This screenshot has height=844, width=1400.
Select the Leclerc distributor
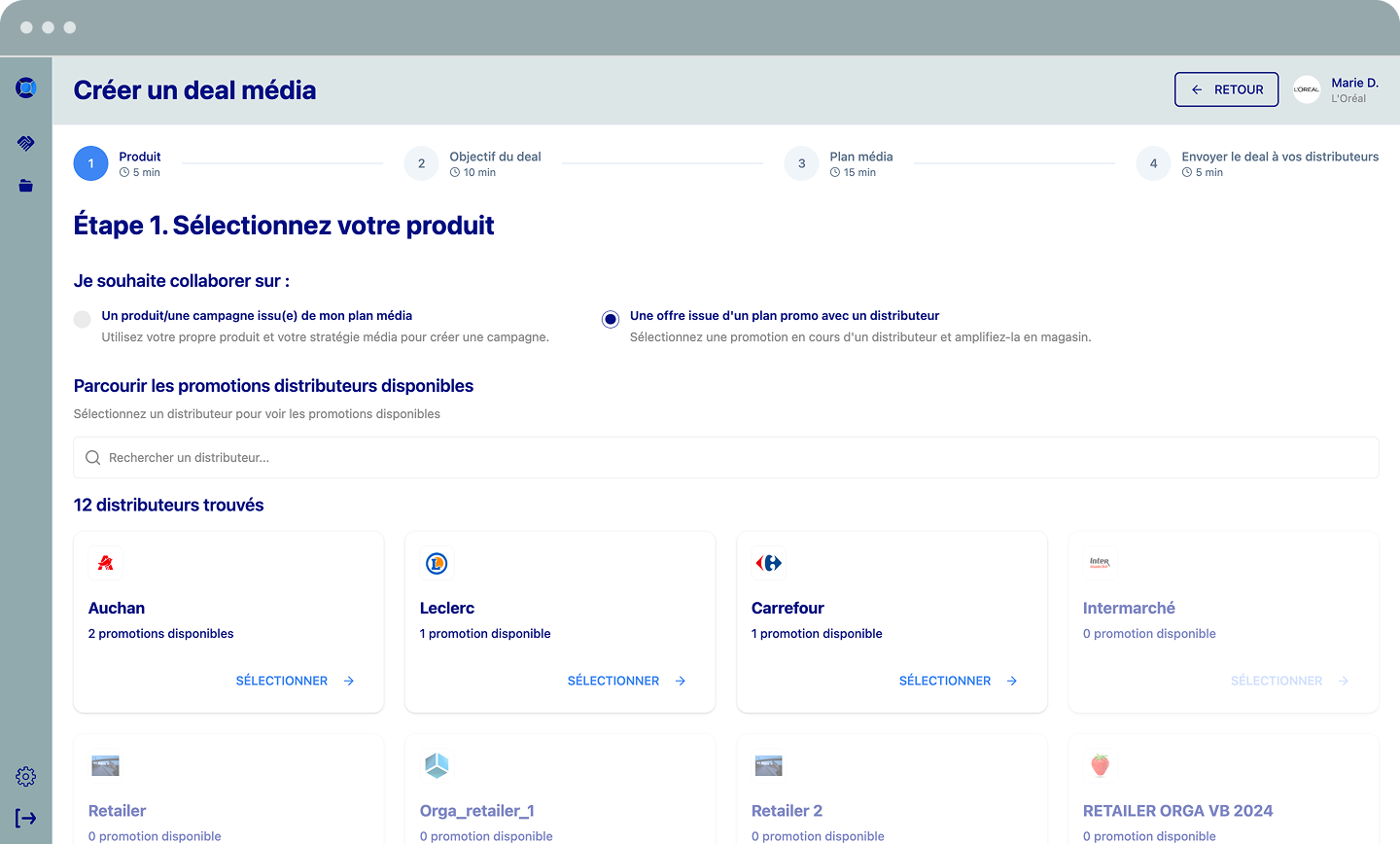627,682
